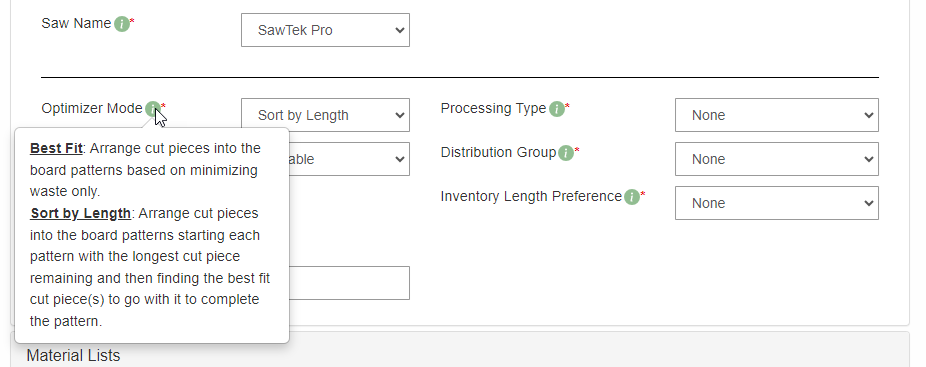Click the underlined Best Fit tooltip heading

(x=56, y=148)
